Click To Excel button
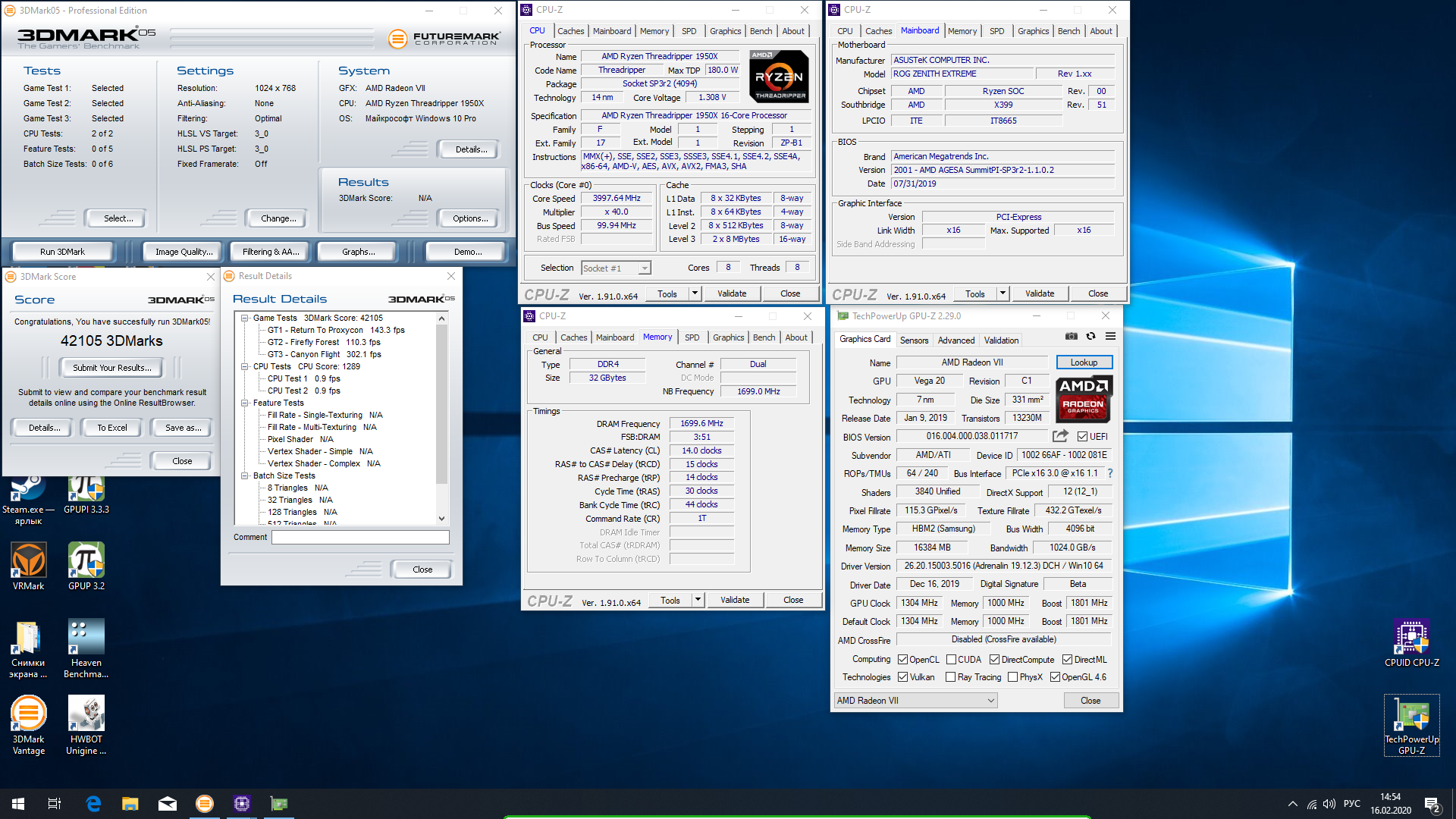Viewport: 1456px width, 819px height. 112,428
